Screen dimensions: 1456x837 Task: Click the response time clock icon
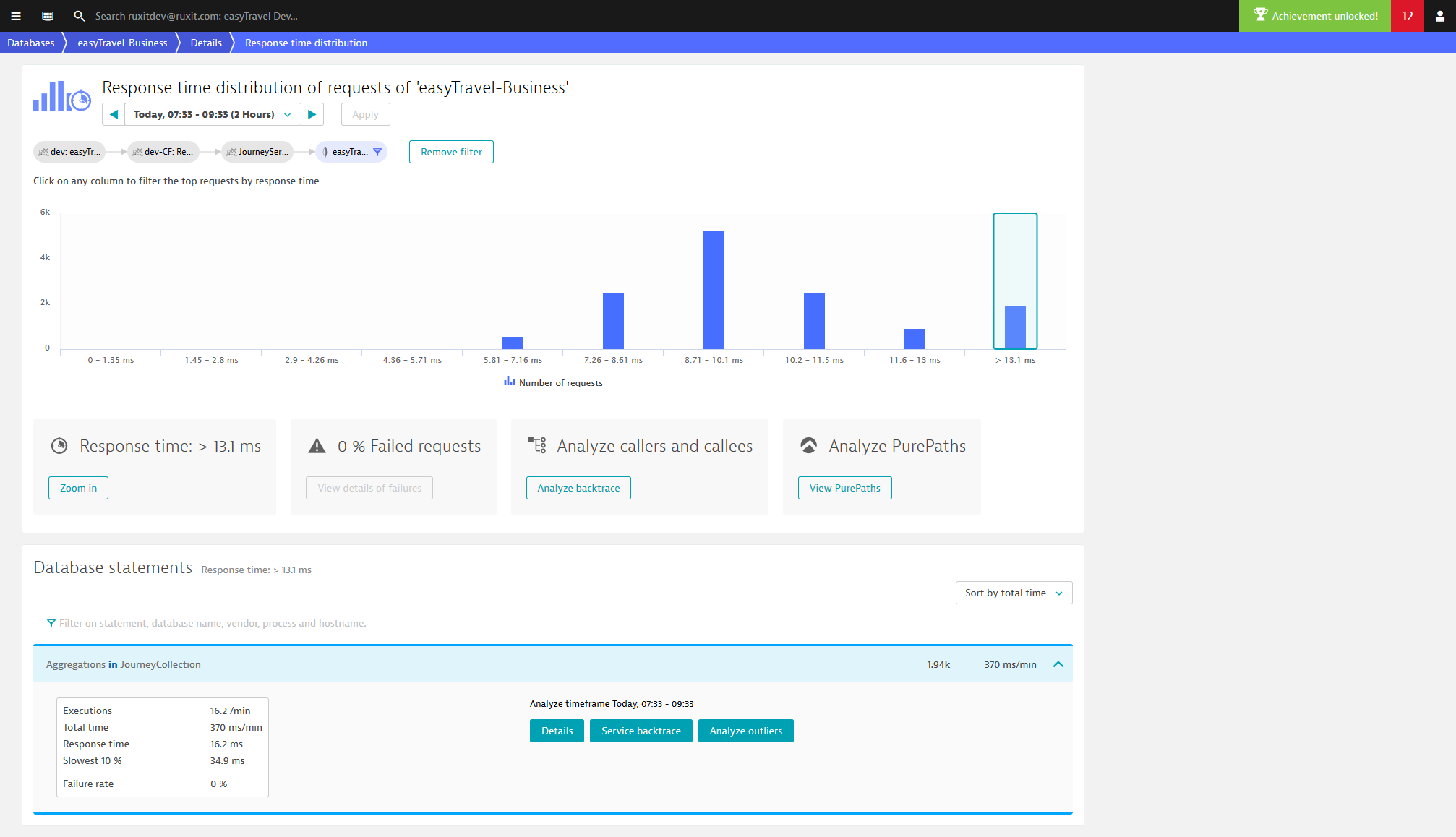(x=59, y=445)
